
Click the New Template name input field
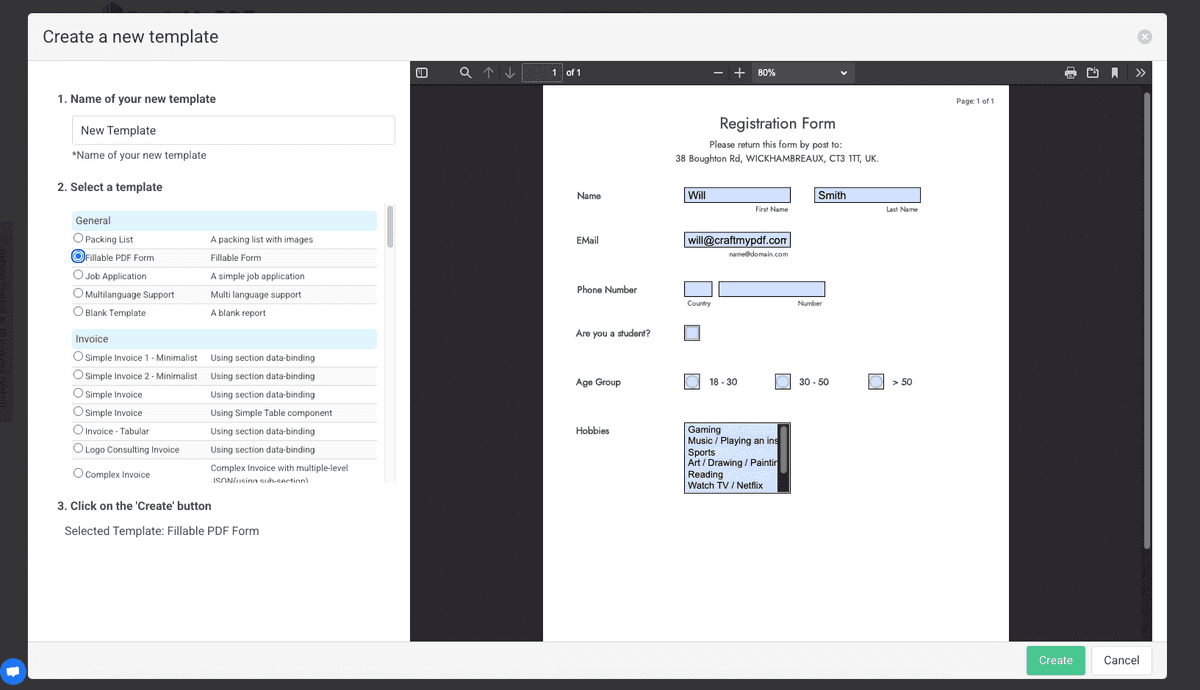coord(232,130)
